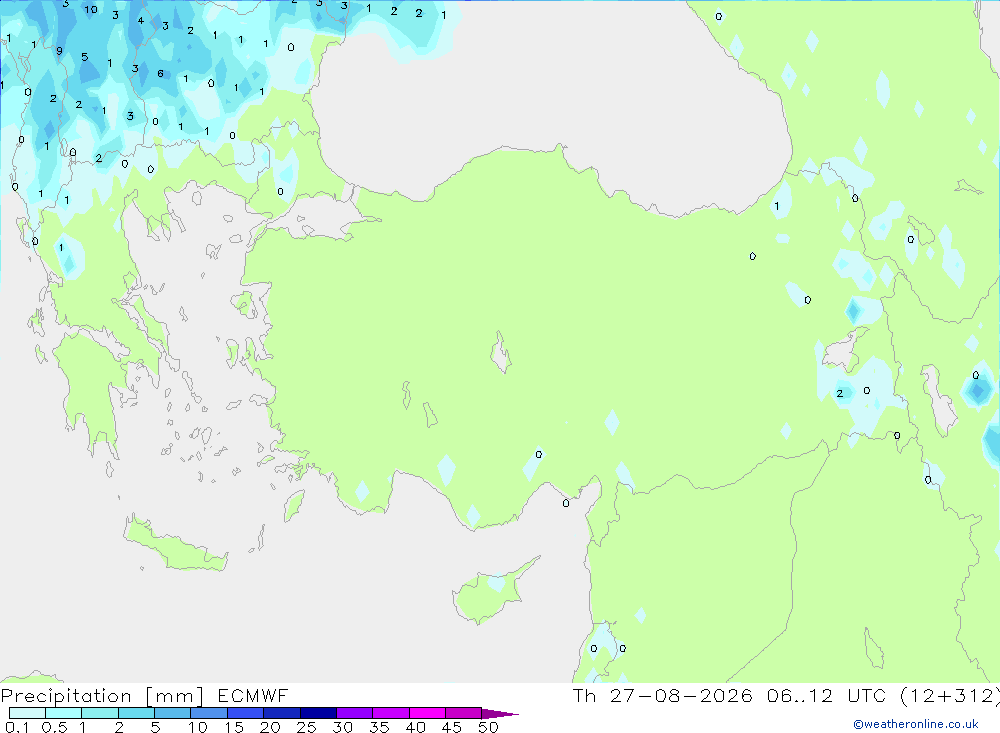Image resolution: width=1000 pixels, height=733 pixels.
Task: Select the 'Th 27-08-2026' date text
Action: click(x=662, y=695)
